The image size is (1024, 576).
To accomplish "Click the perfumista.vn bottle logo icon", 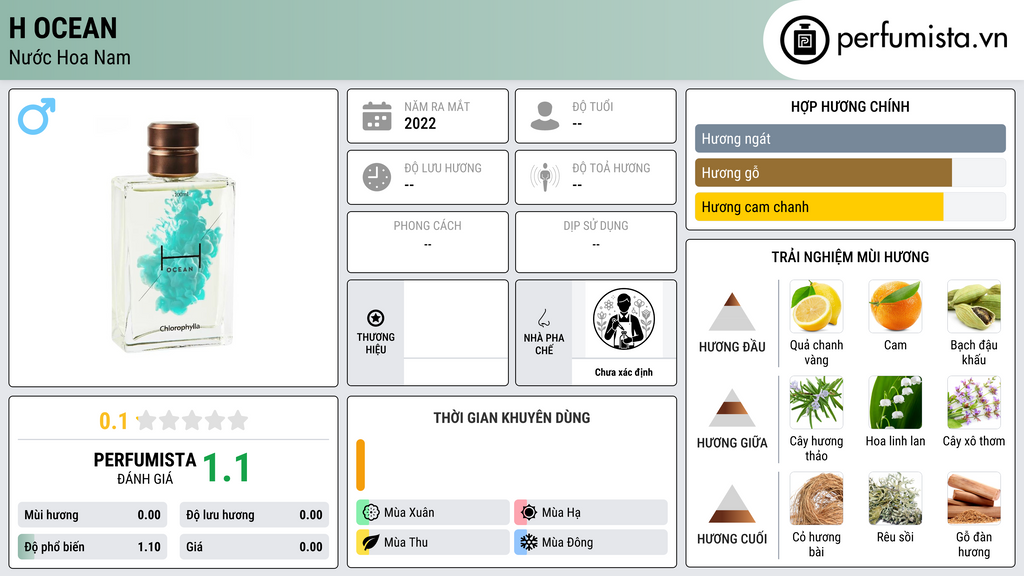I will (x=805, y=40).
